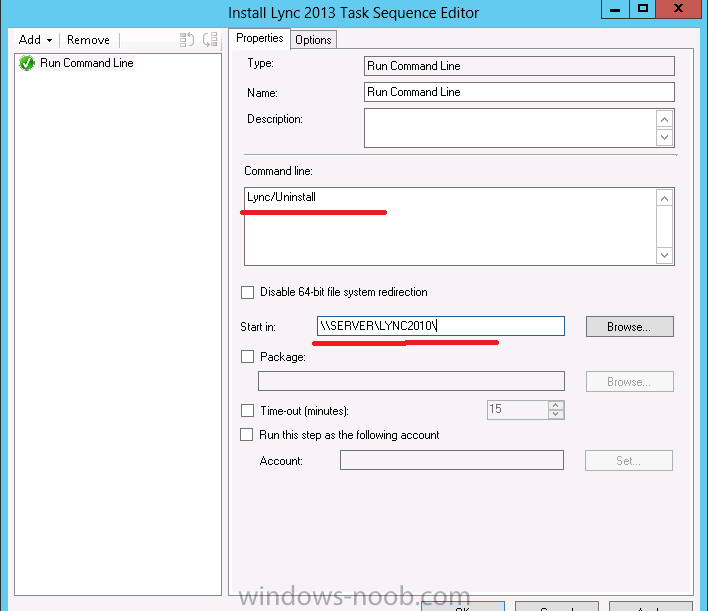
Task: Enable Disable 64-bit file system redirection
Action: 248,293
